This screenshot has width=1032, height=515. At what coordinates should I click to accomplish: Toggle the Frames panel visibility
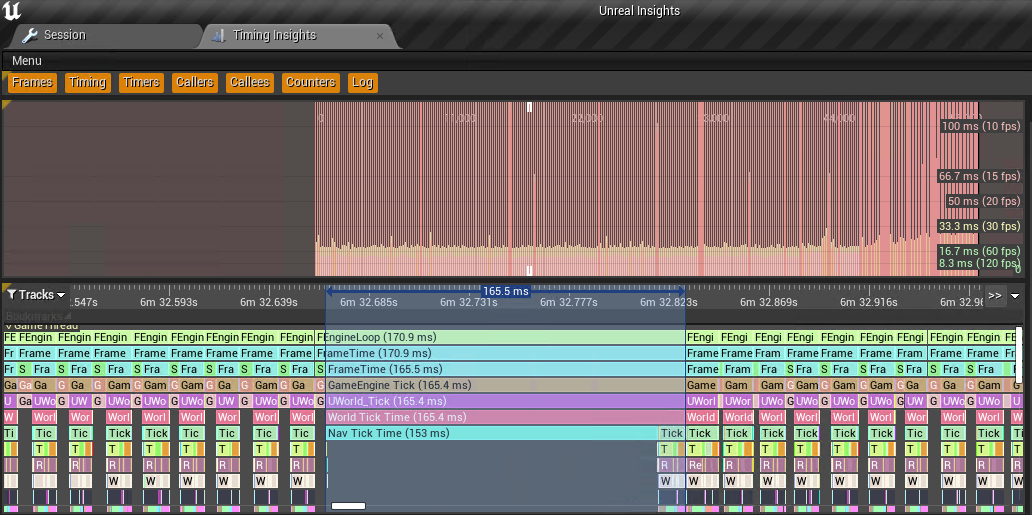pos(32,83)
